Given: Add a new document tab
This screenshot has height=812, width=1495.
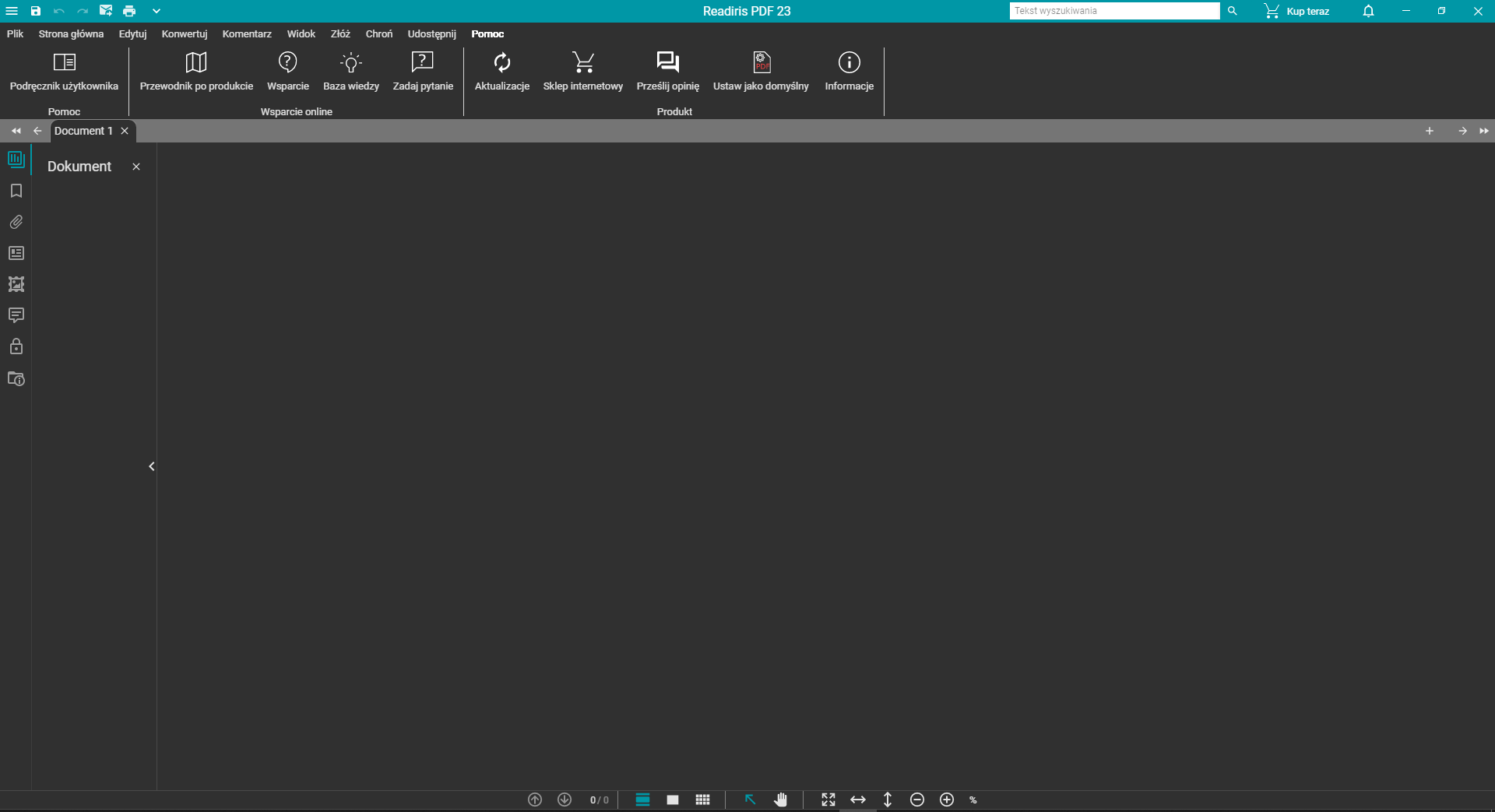Looking at the screenshot, I should 1430,131.
